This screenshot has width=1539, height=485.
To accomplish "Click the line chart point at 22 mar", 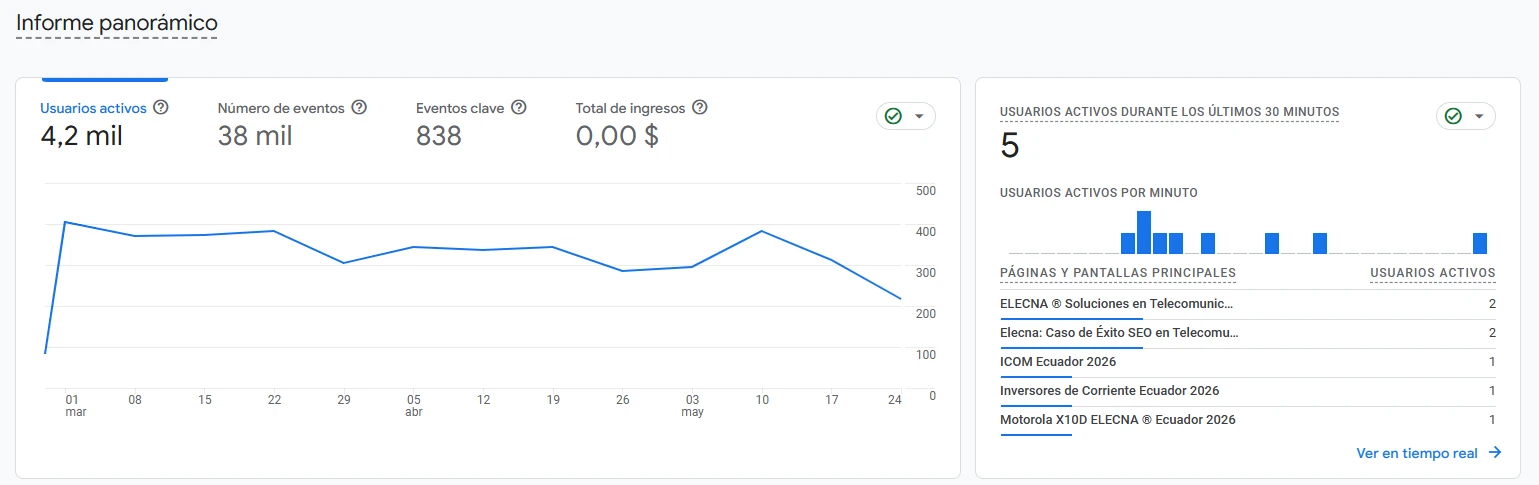I will pos(274,231).
